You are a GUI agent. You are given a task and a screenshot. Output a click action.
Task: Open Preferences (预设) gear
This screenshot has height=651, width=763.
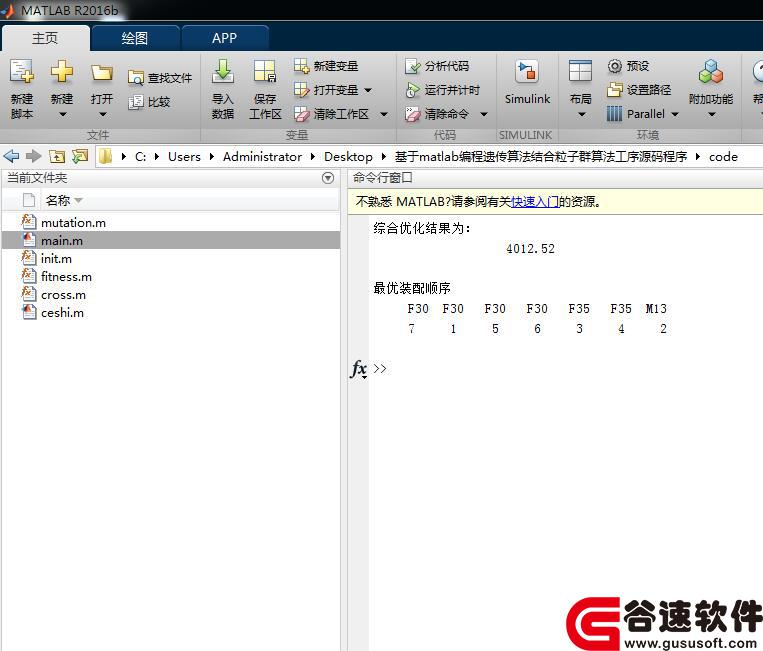tap(615, 66)
